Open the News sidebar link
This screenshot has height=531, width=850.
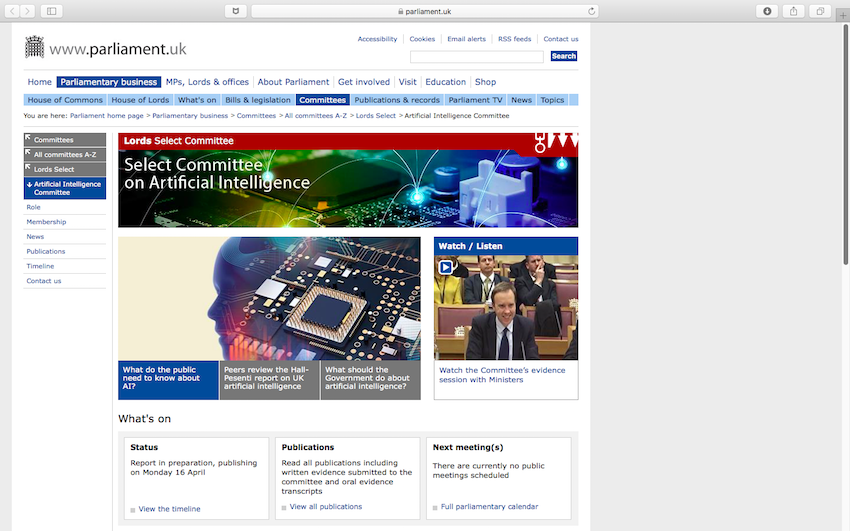tap(35, 237)
